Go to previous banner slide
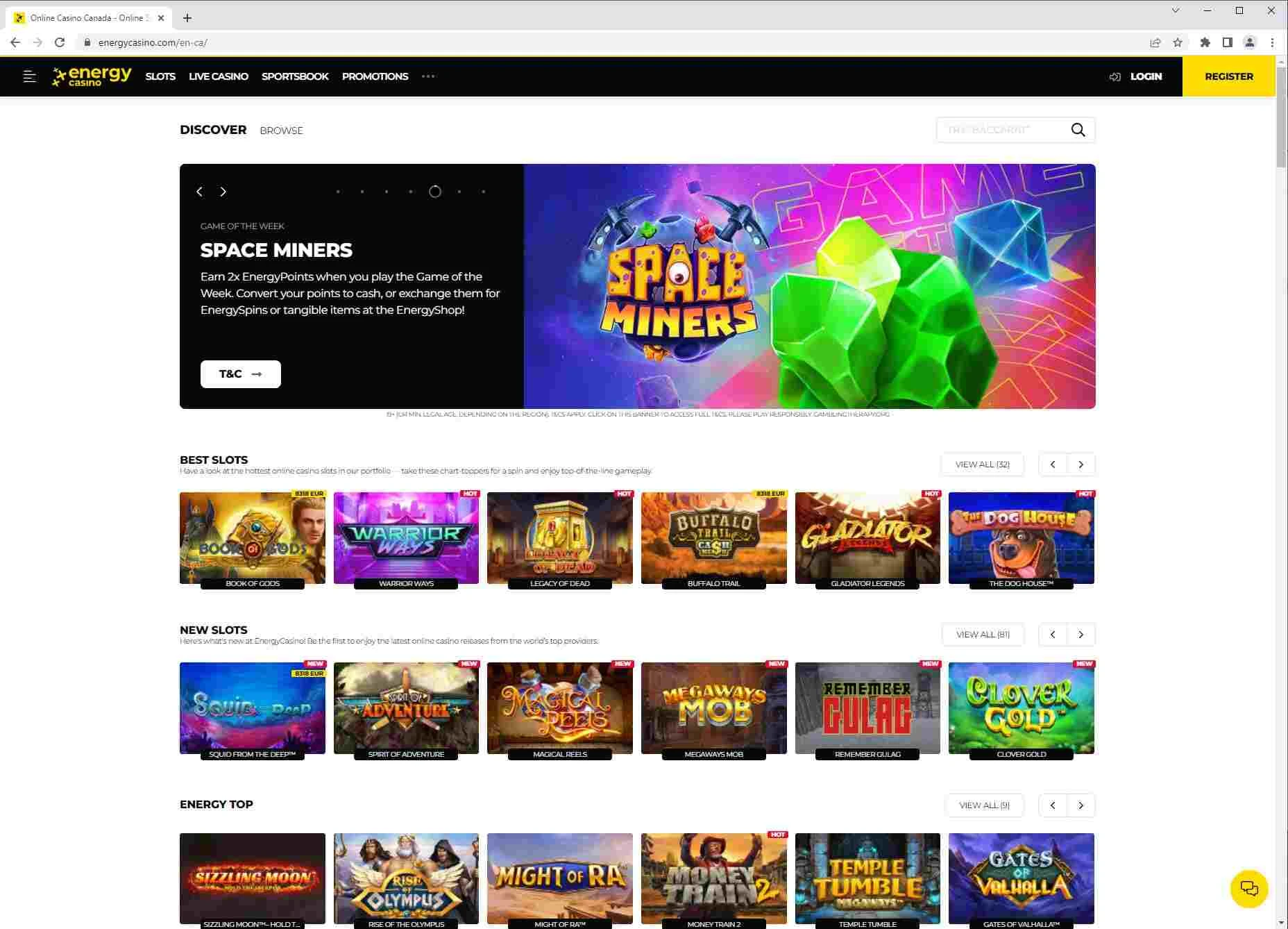The height and width of the screenshot is (929, 1288). 200,192
